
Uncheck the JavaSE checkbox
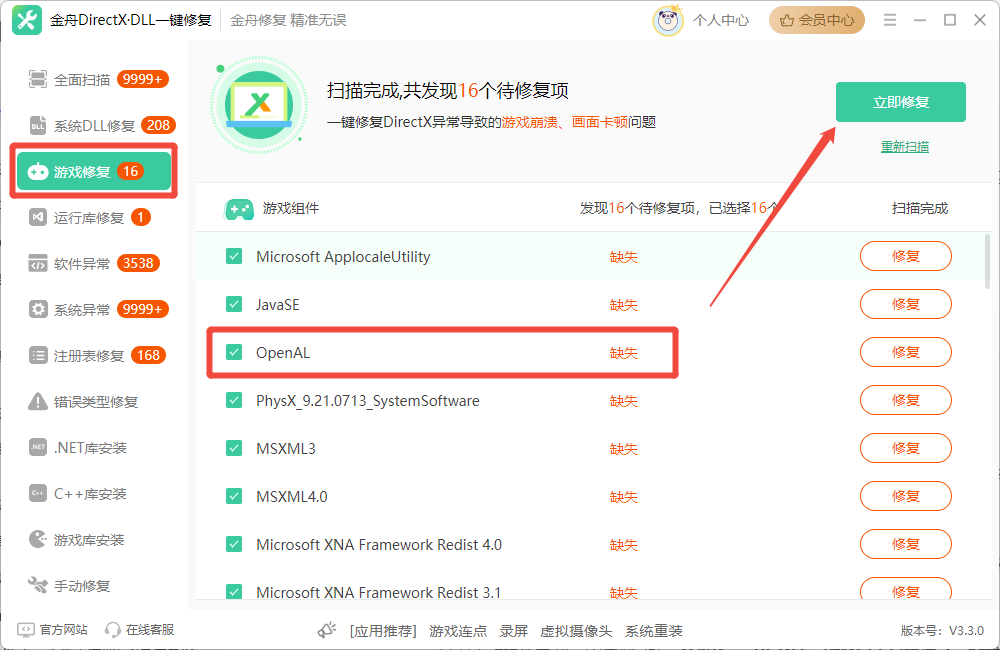tap(234, 304)
